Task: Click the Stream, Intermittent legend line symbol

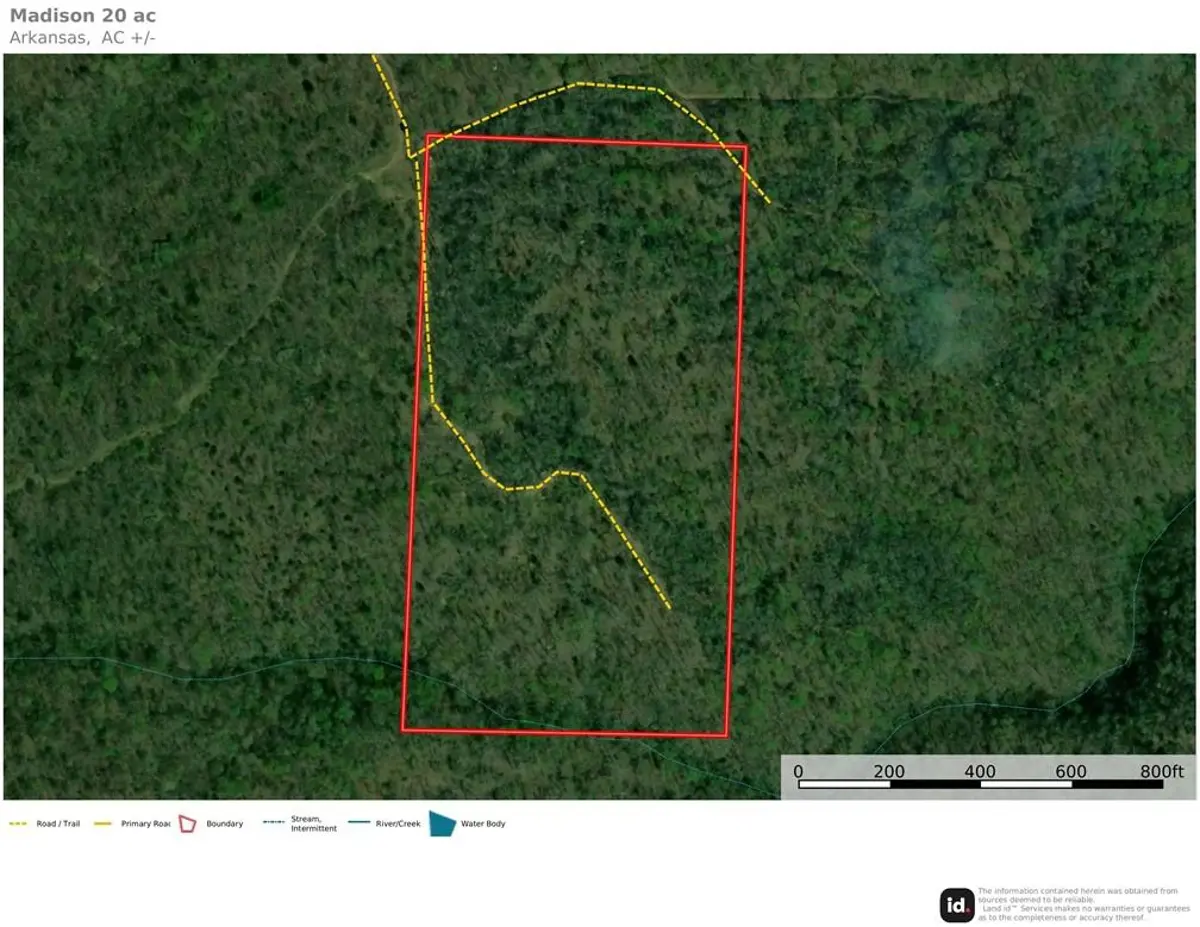Action: (x=273, y=824)
